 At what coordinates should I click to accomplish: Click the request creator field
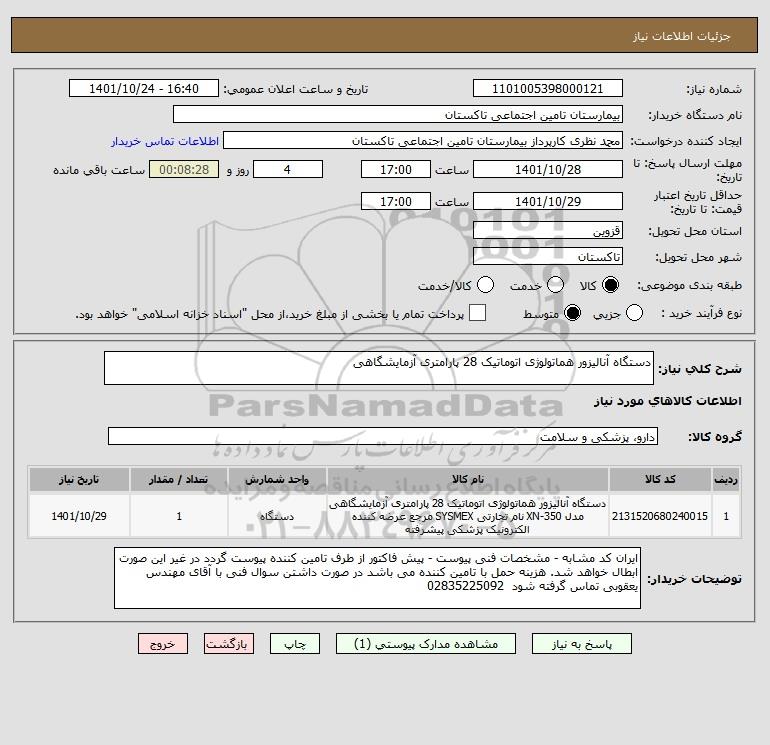423,140
